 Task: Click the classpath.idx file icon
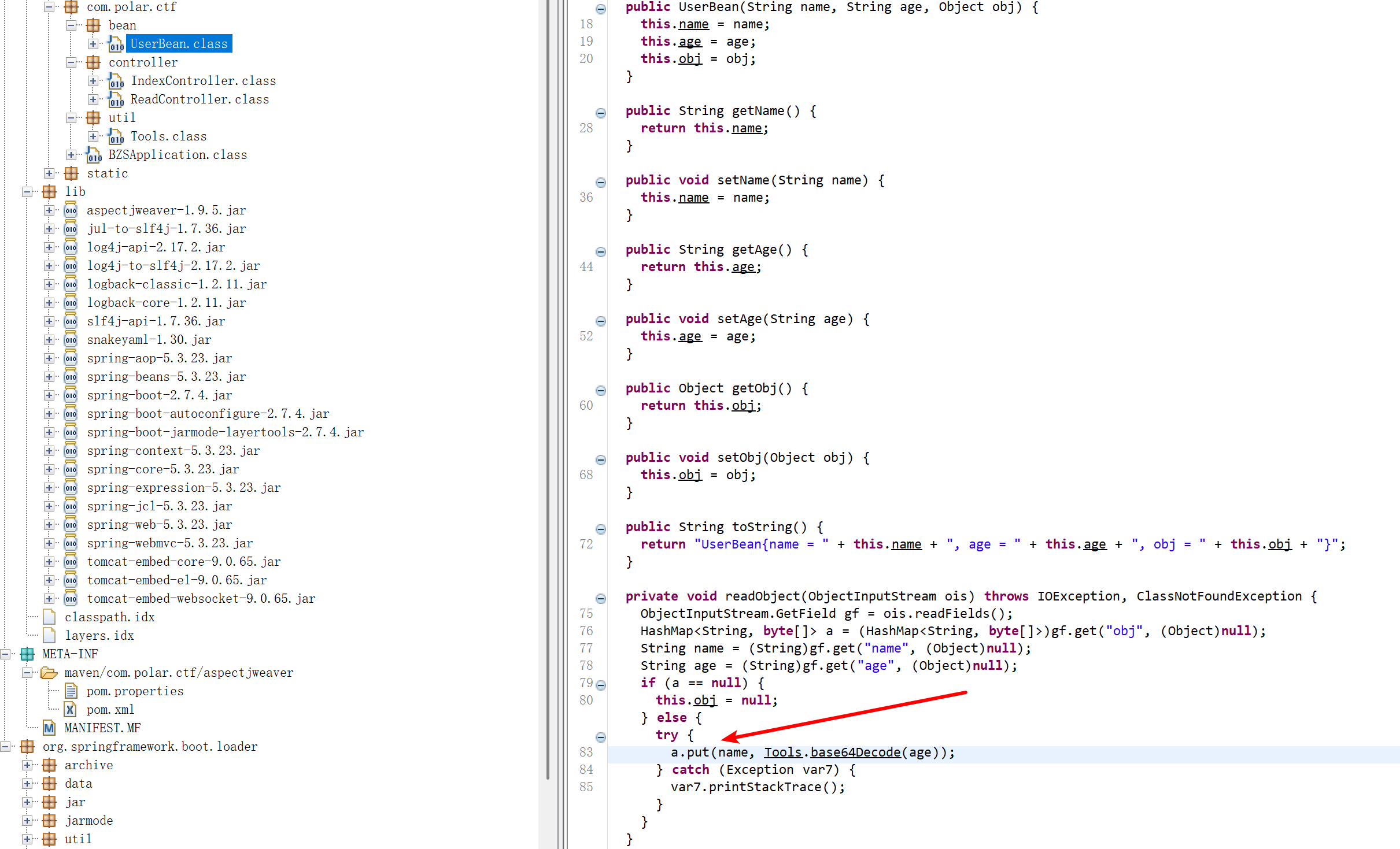(50, 617)
